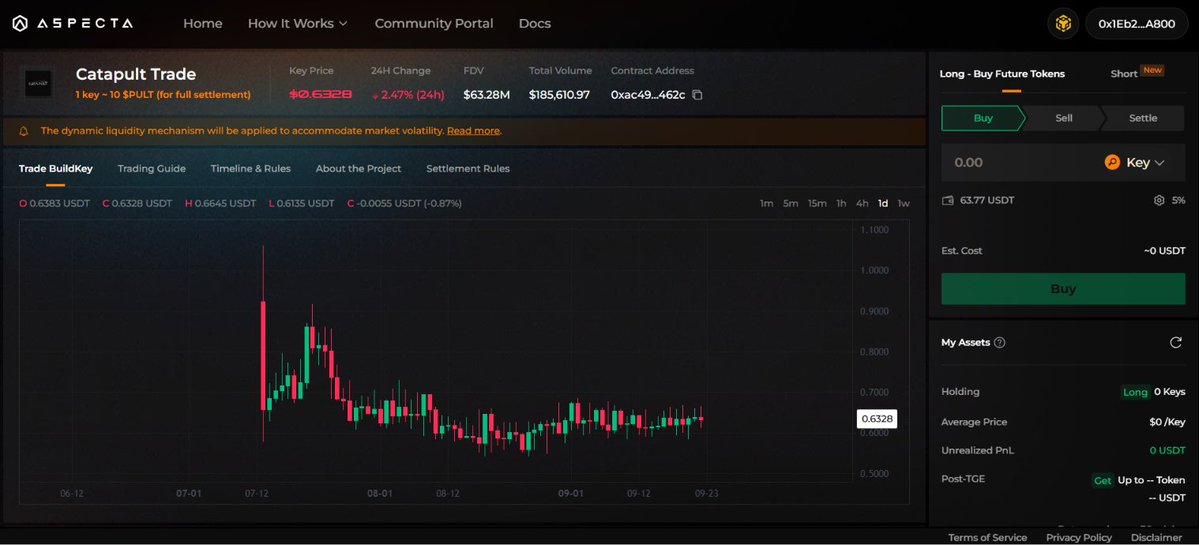Open the BNB chain network icon
This screenshot has width=1199, height=545.
pyautogui.click(x=1063, y=24)
